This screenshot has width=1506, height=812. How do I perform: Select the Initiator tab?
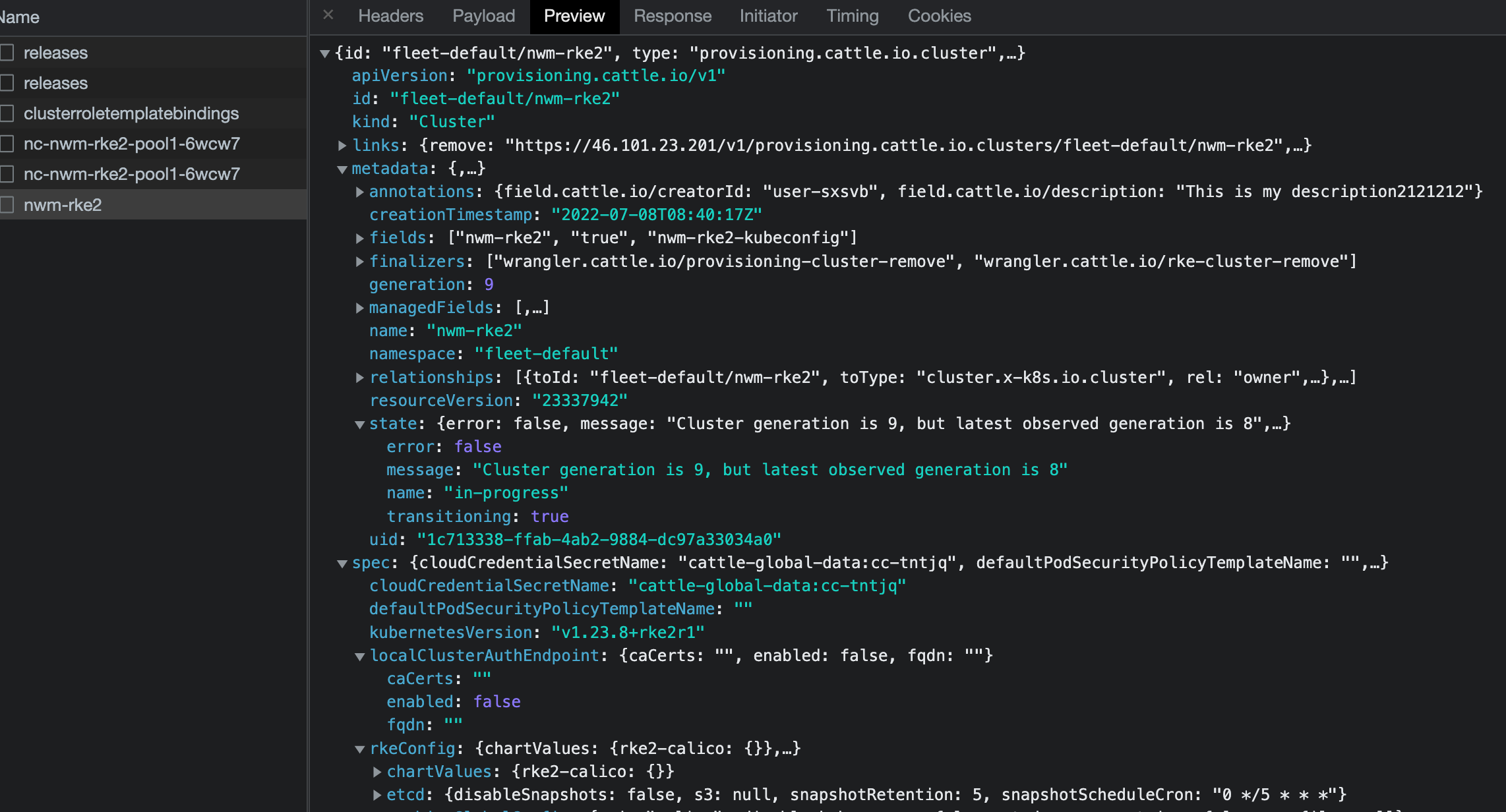768,16
